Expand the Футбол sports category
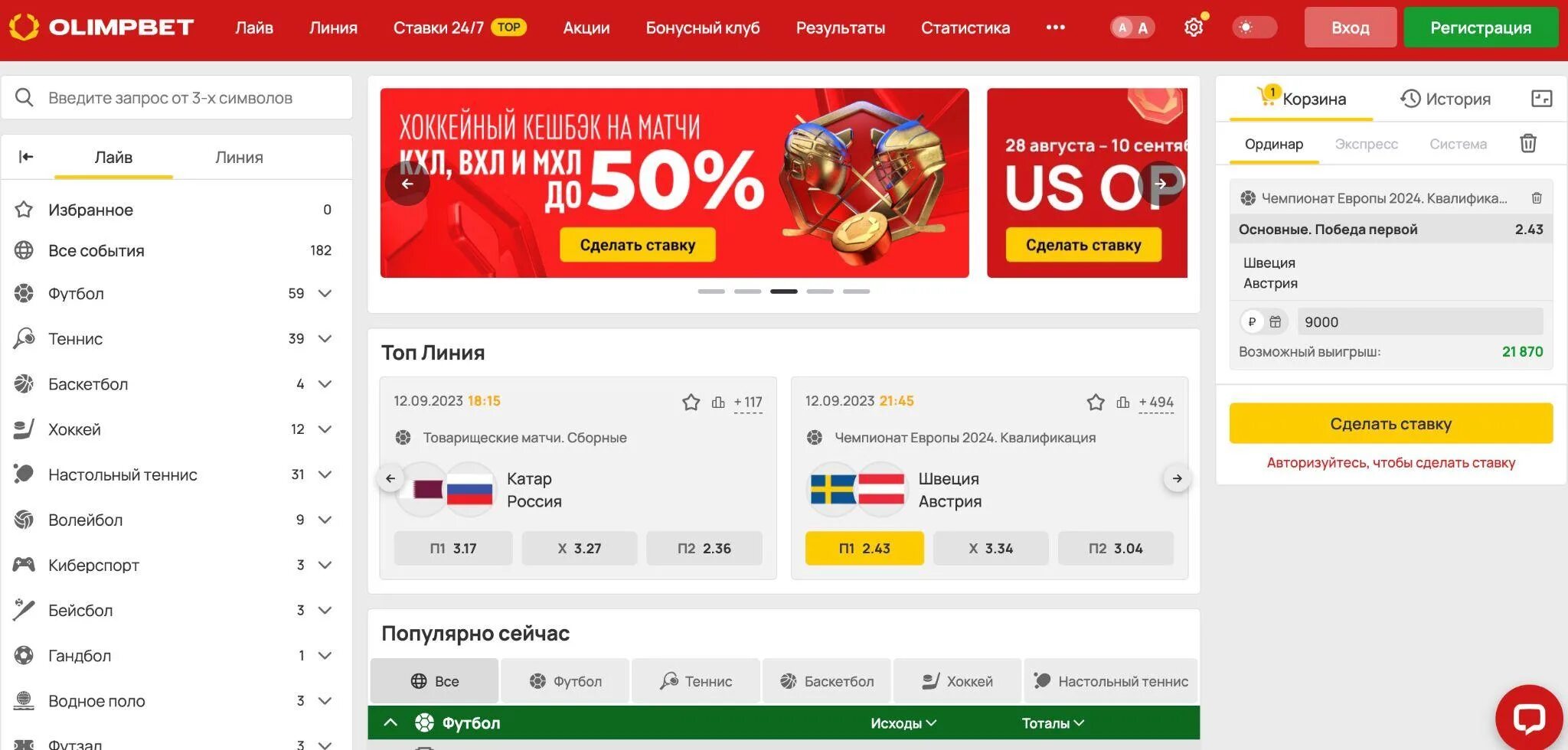This screenshot has width=1568, height=750. [x=325, y=293]
